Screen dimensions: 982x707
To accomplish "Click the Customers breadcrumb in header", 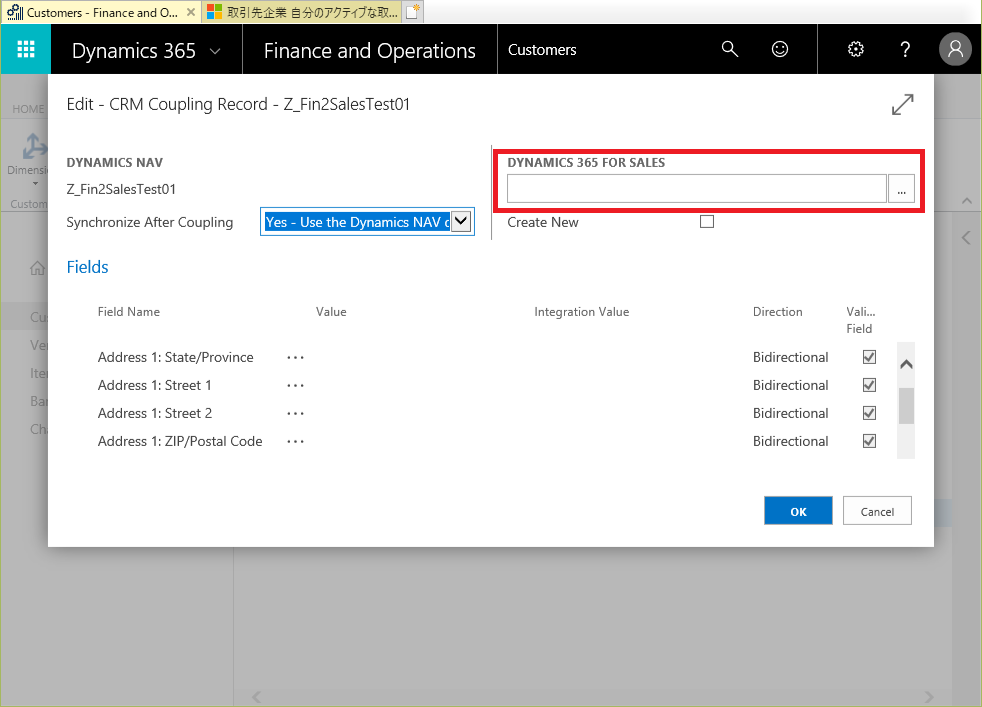I will [x=542, y=50].
